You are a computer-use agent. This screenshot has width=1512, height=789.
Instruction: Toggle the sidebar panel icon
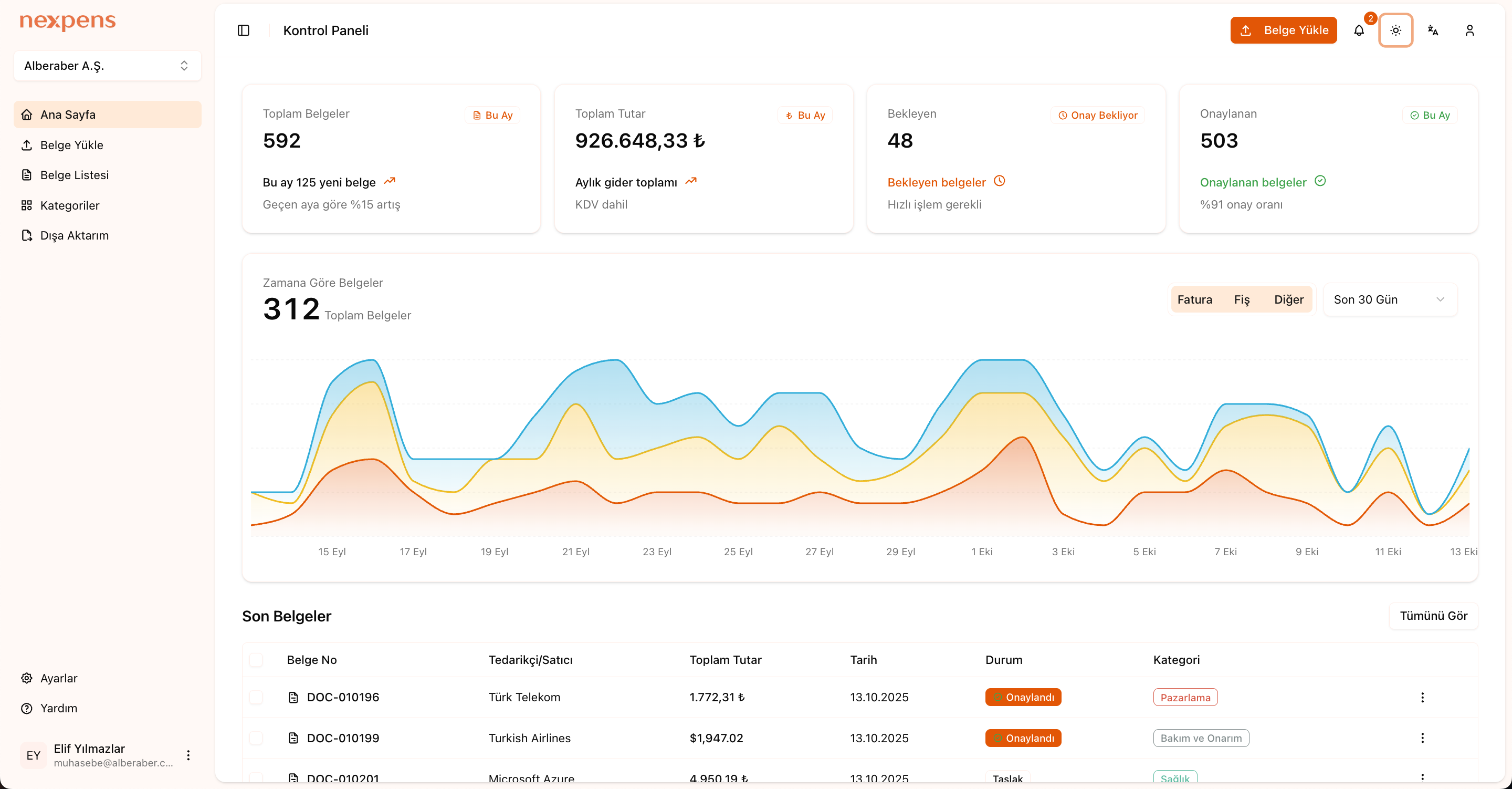tap(243, 30)
